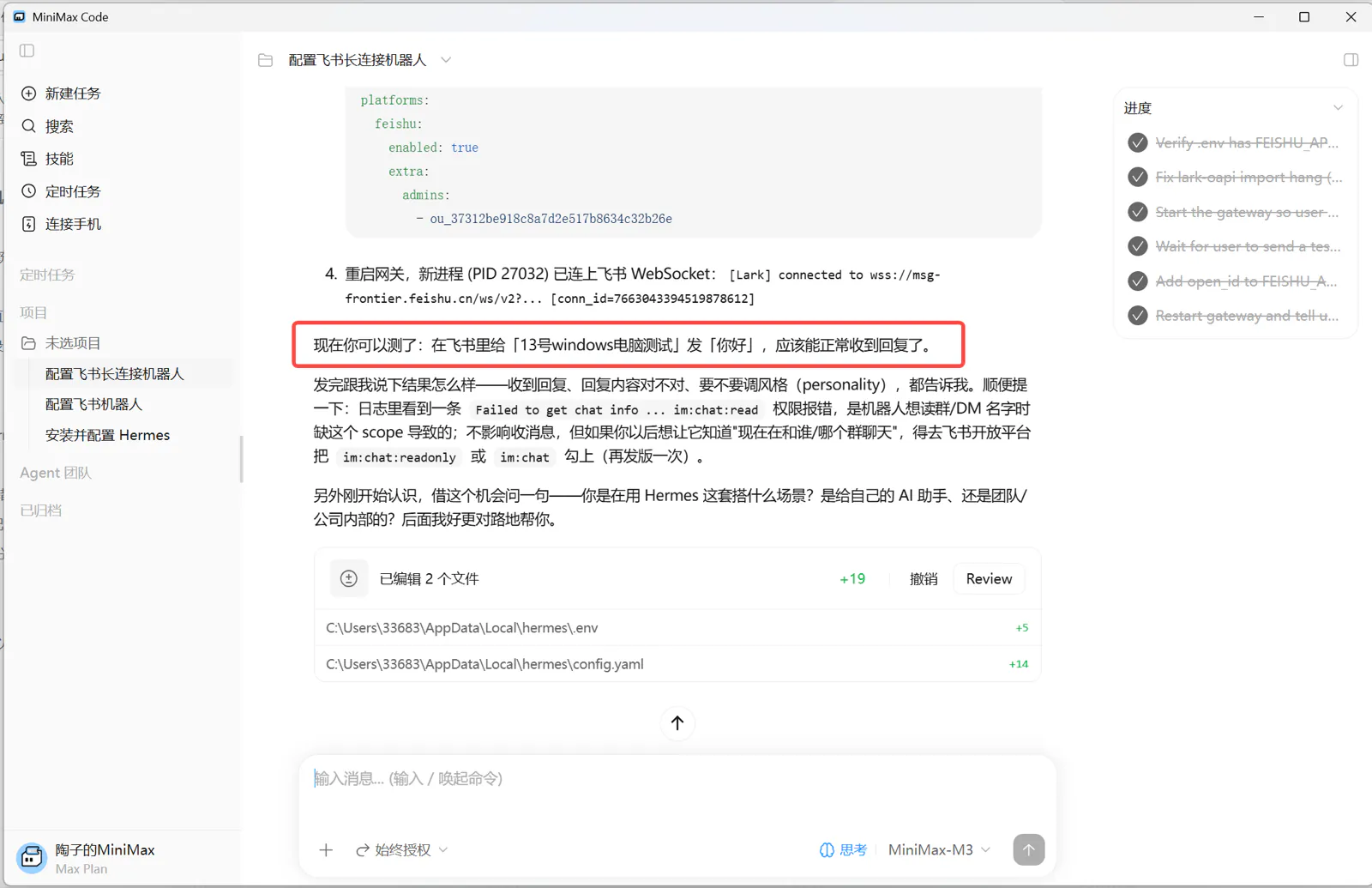Click the edited files diff icon

tap(348, 579)
